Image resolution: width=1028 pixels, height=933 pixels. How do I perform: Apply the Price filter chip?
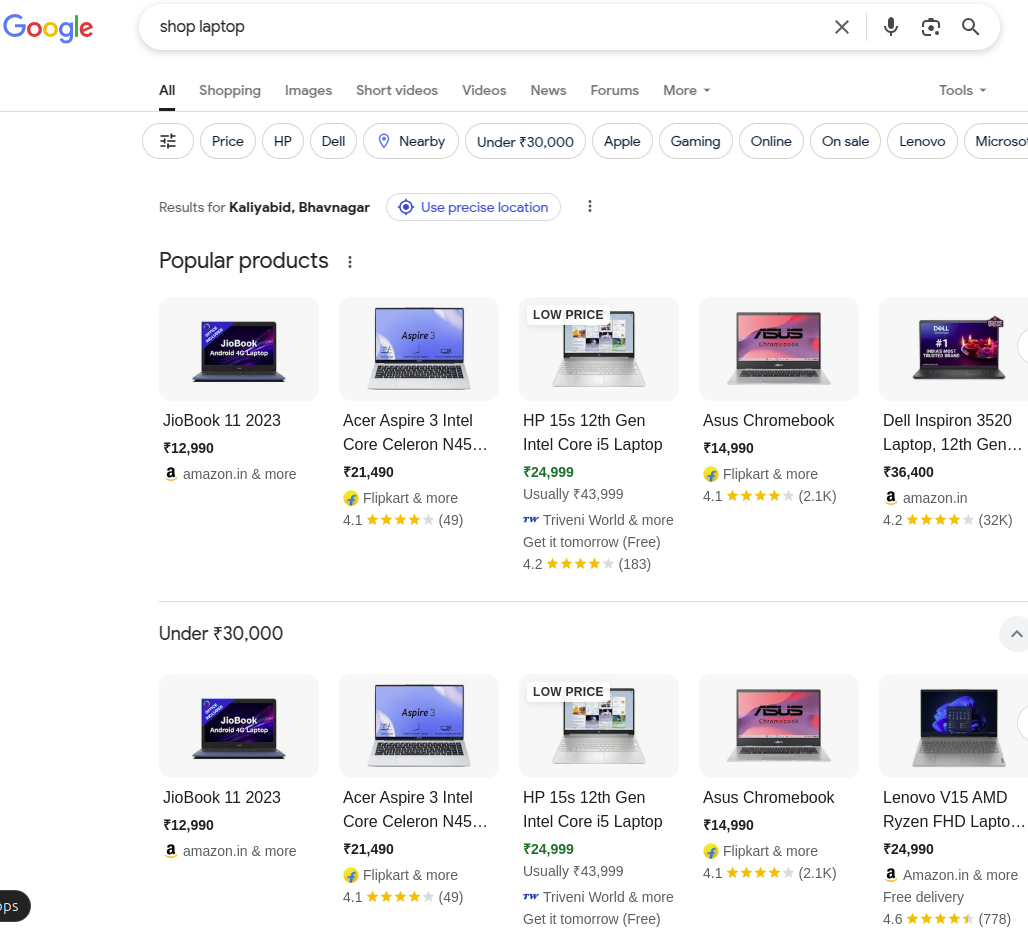click(227, 141)
